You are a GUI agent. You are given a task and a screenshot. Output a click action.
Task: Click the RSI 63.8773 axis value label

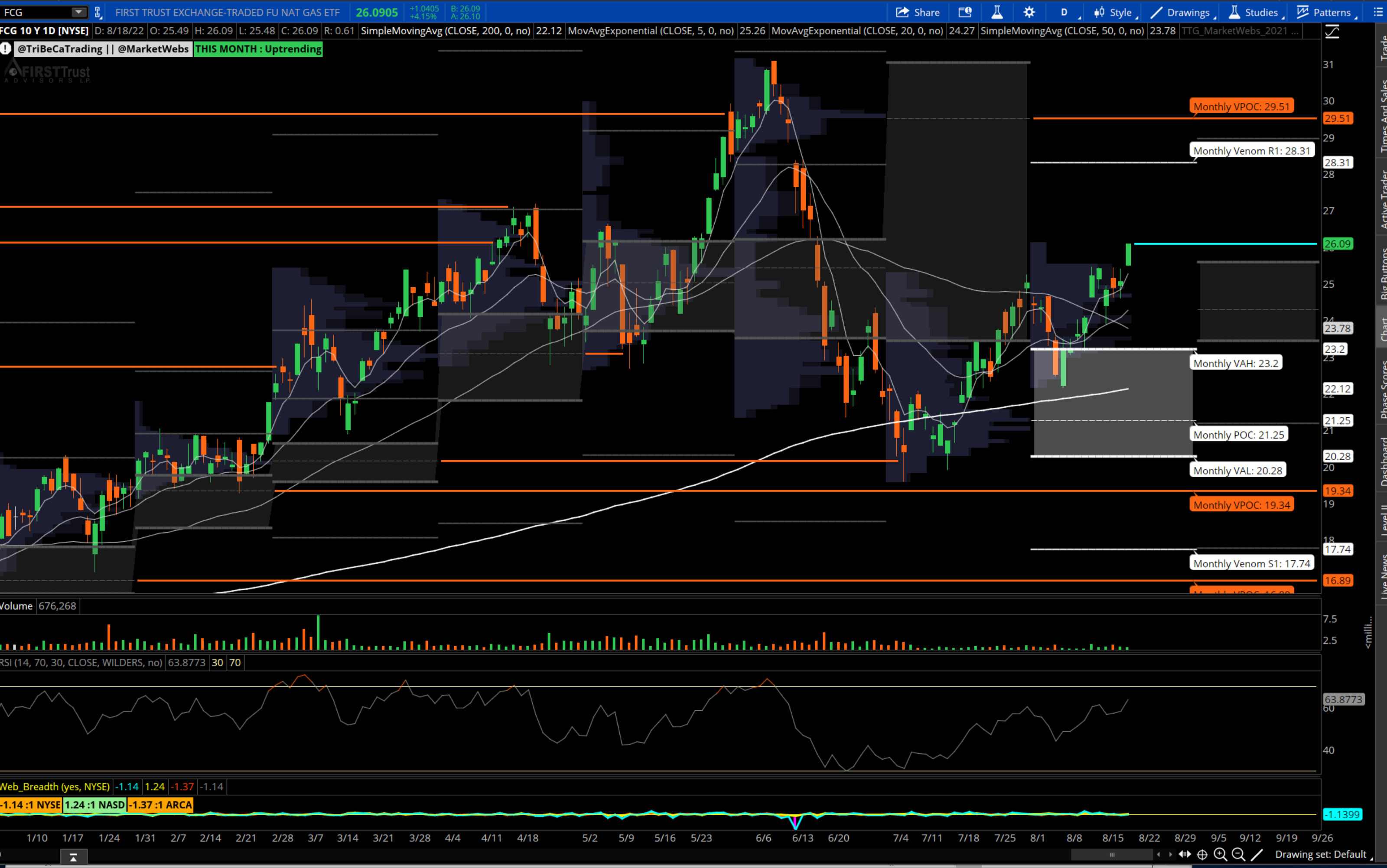pyautogui.click(x=1342, y=700)
